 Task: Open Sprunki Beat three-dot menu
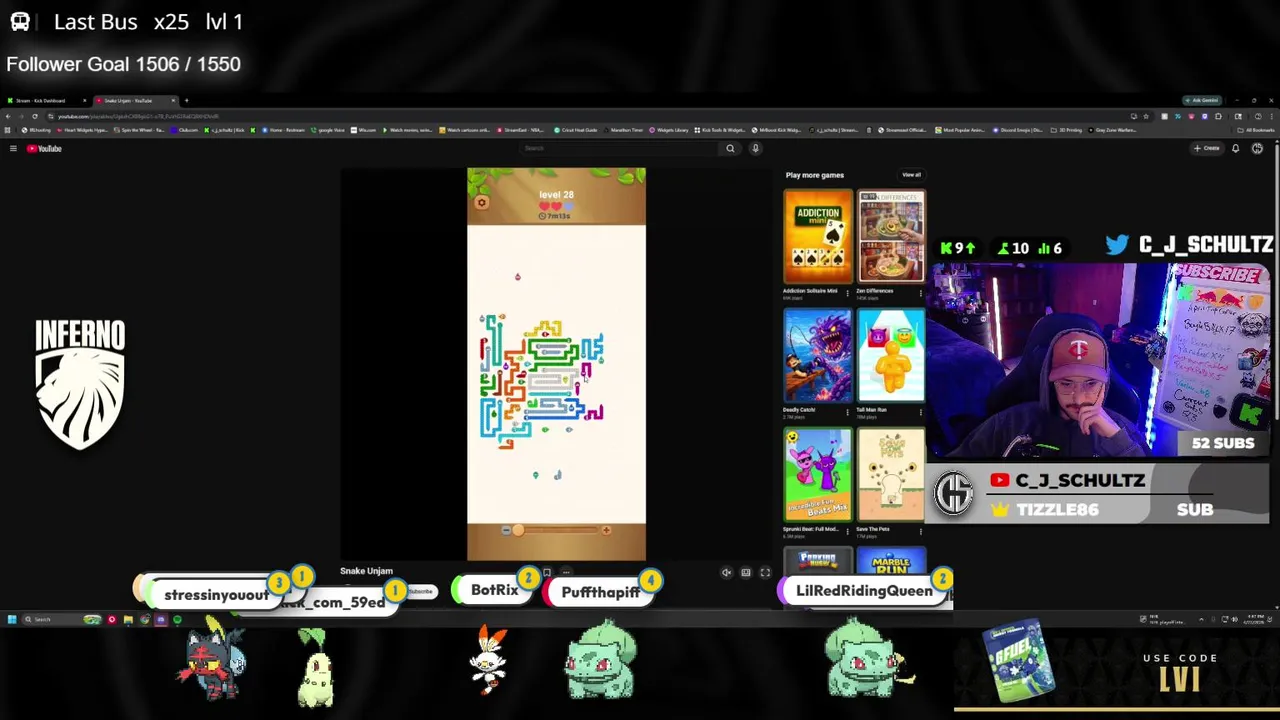pos(847,530)
